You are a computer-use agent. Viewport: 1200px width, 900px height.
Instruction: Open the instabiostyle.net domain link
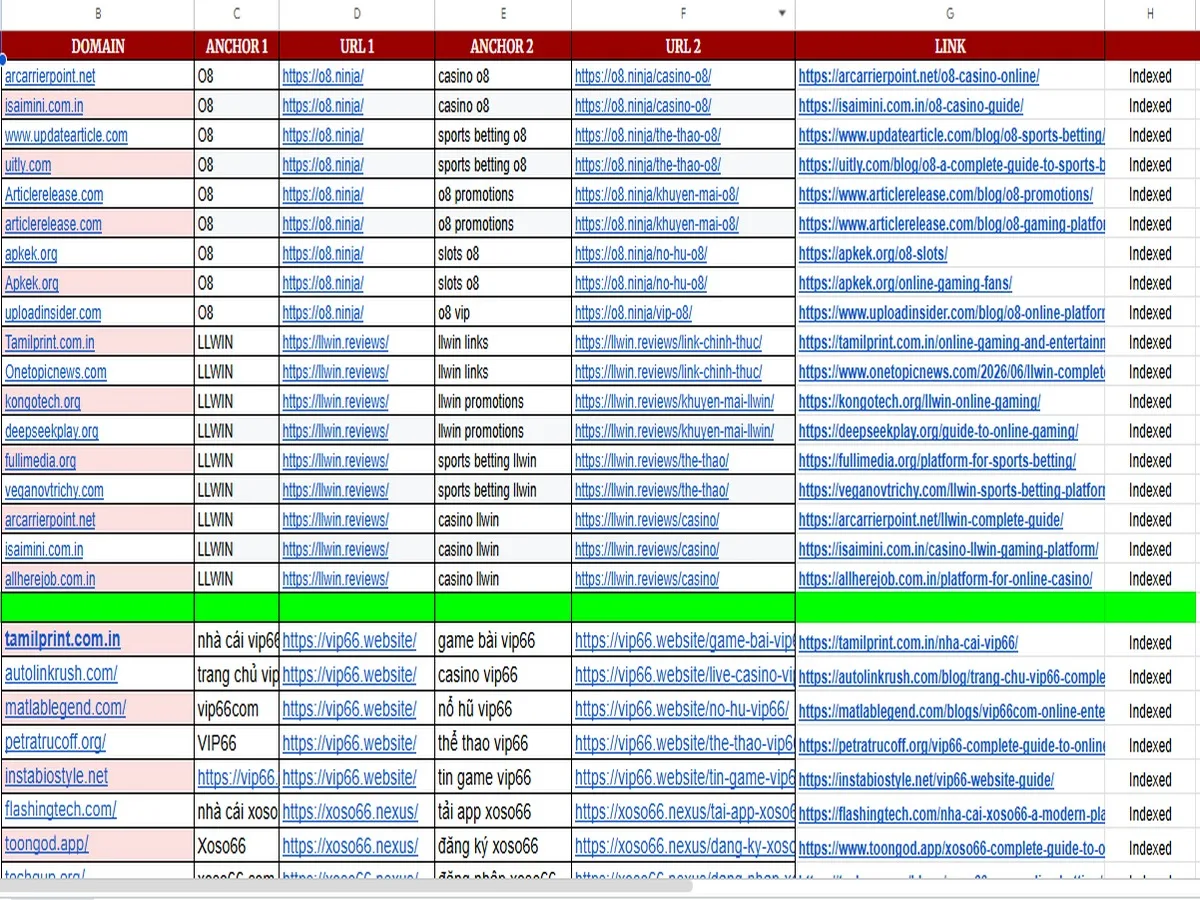(x=56, y=776)
